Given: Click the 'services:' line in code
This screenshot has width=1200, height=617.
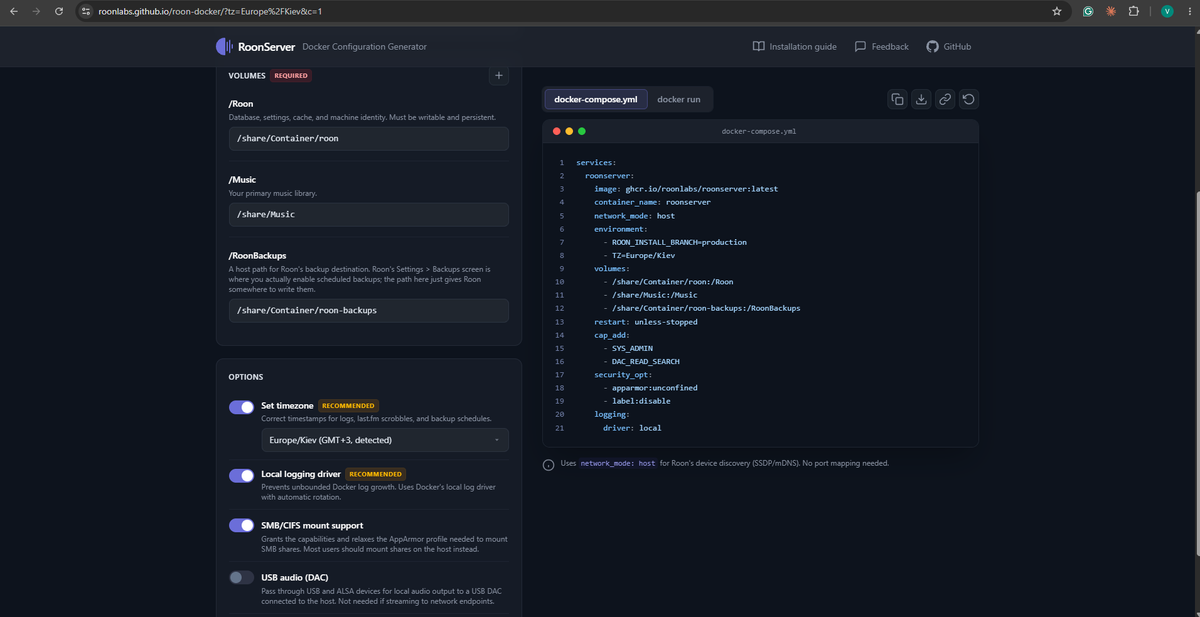Looking at the screenshot, I should (x=596, y=162).
